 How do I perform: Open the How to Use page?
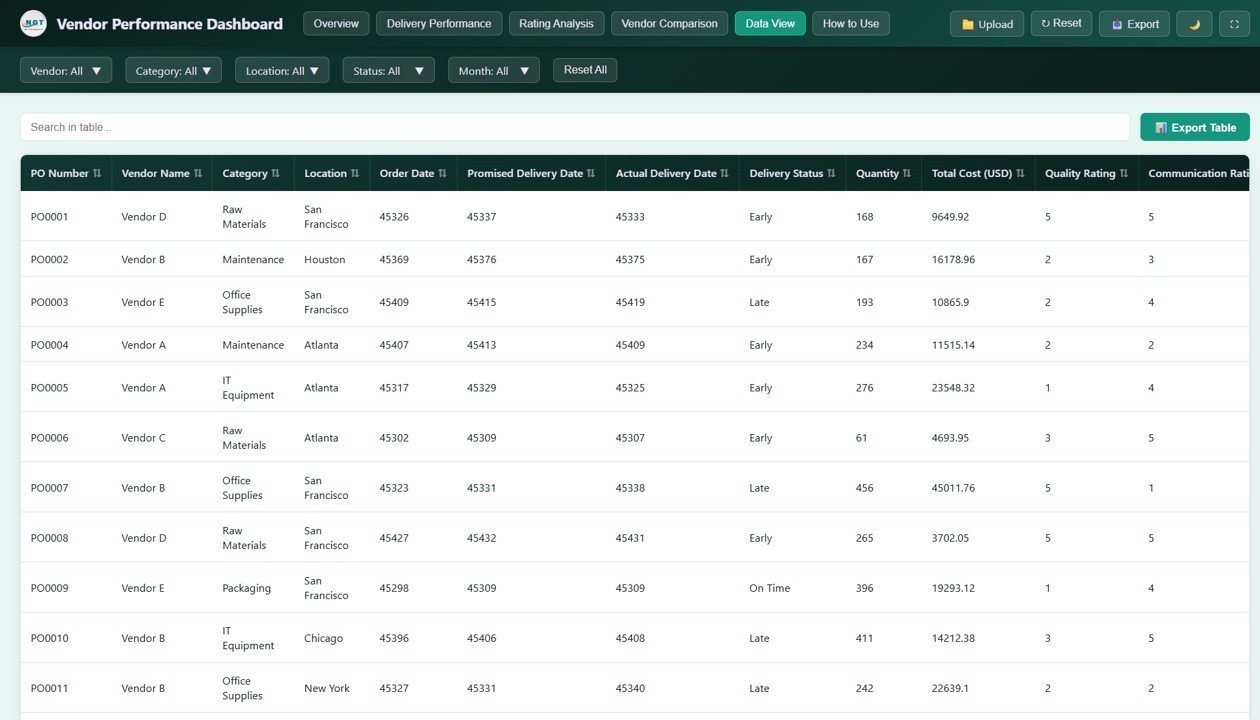pos(849,22)
